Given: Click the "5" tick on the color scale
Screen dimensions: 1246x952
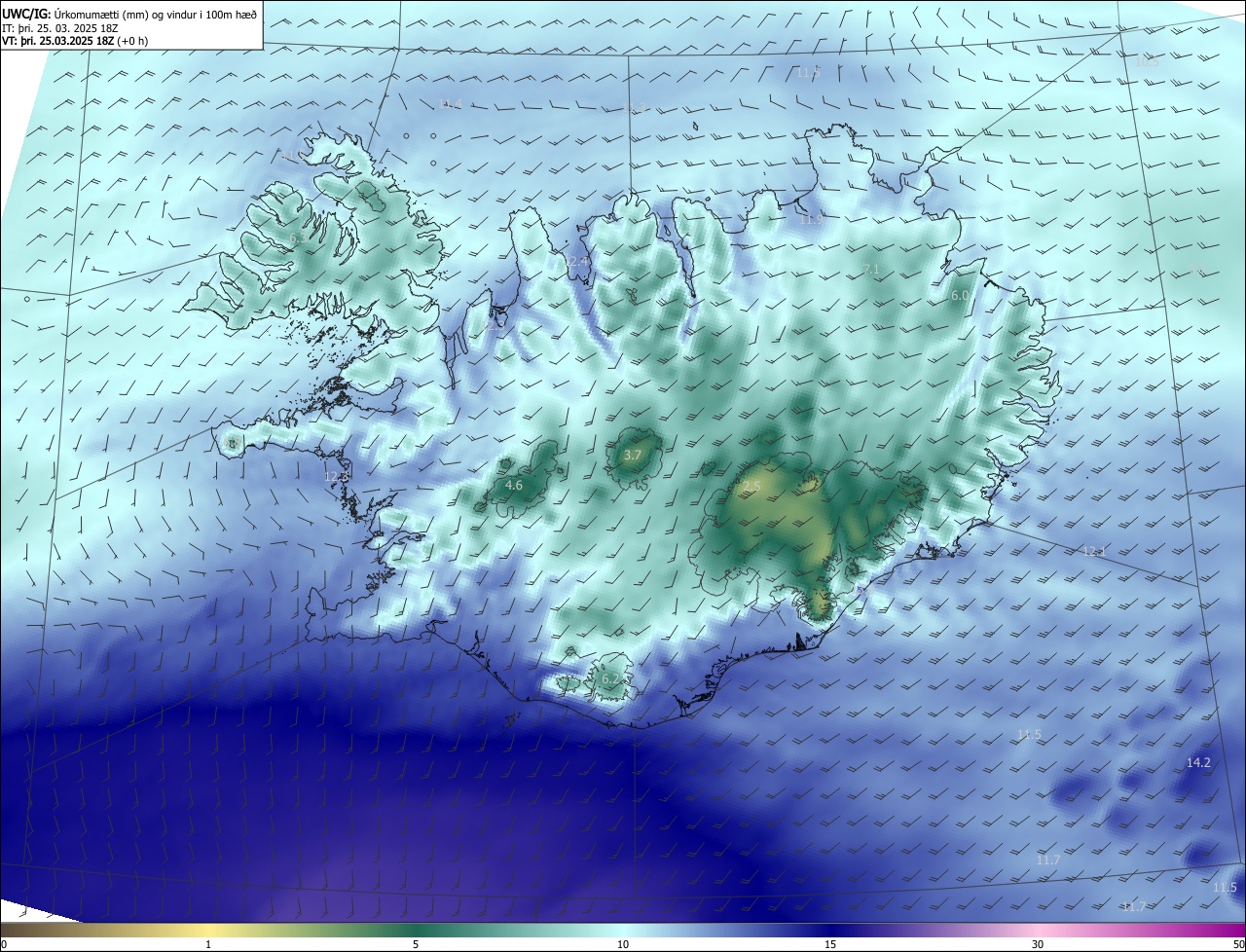Looking at the screenshot, I should coord(416,944).
